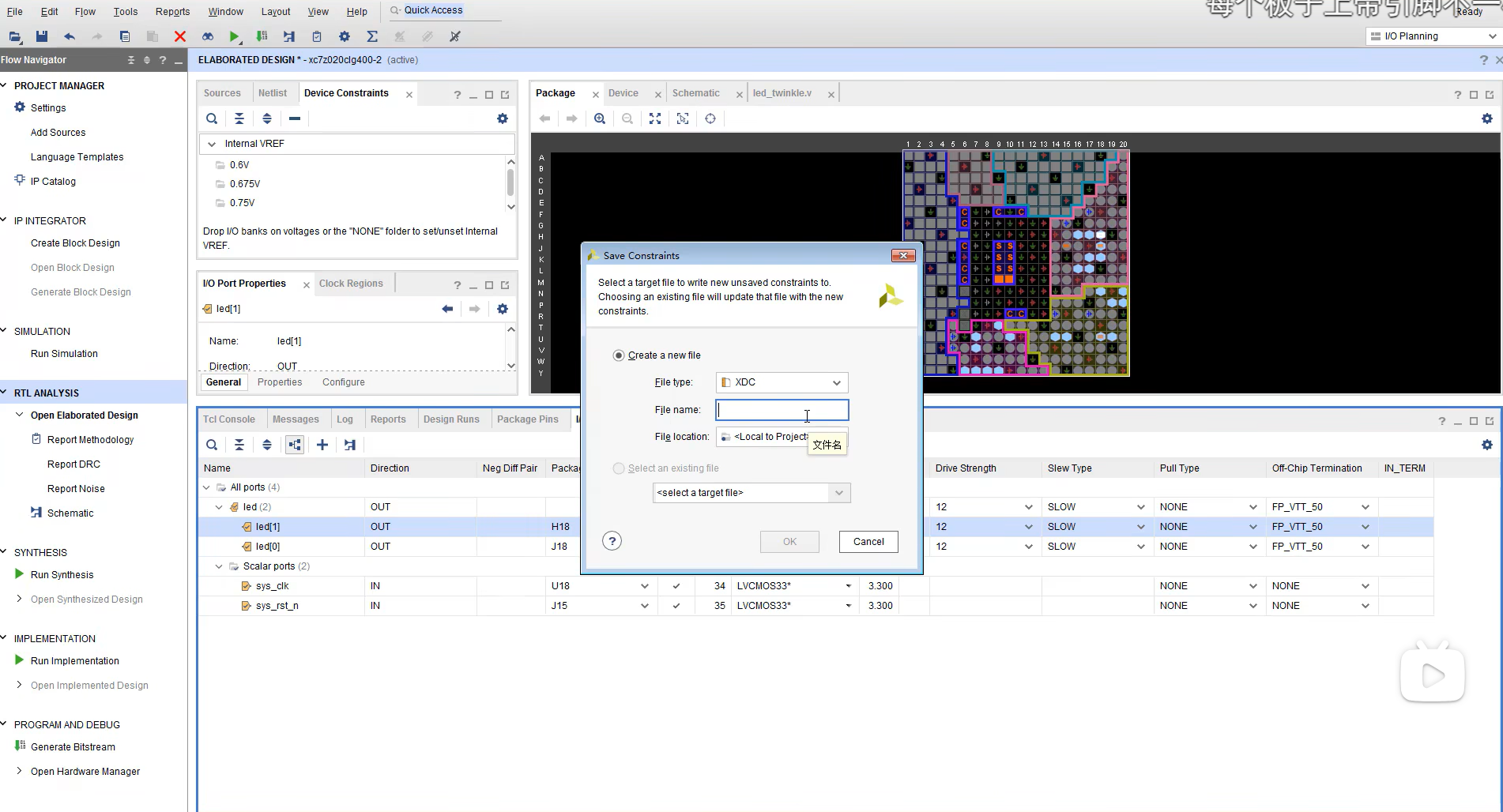This screenshot has height=812, width=1503.
Task: Open Package view settings gear
Action: coord(1487,118)
